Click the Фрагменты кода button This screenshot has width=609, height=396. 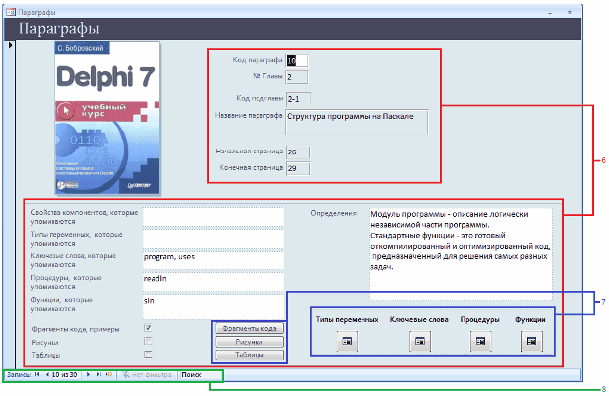point(249,328)
